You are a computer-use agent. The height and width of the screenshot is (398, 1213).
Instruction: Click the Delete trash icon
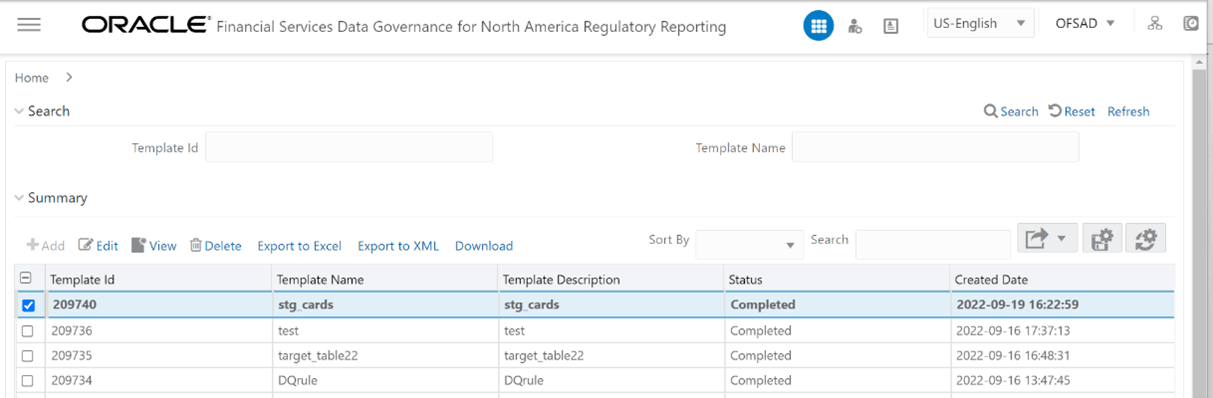[x=196, y=245]
